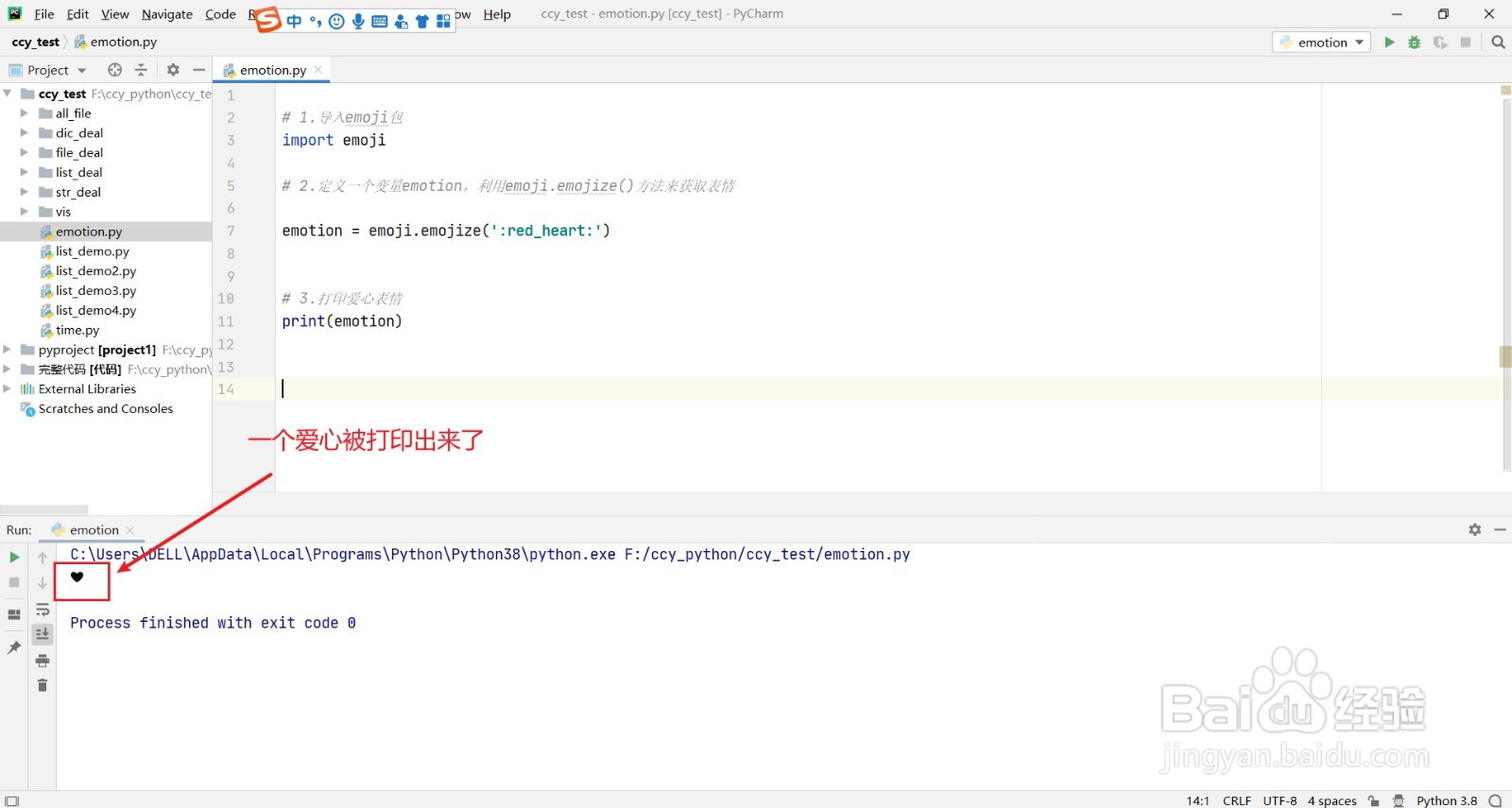The height and width of the screenshot is (808, 1512).
Task: Print the console output icon
Action: pyautogui.click(x=43, y=661)
